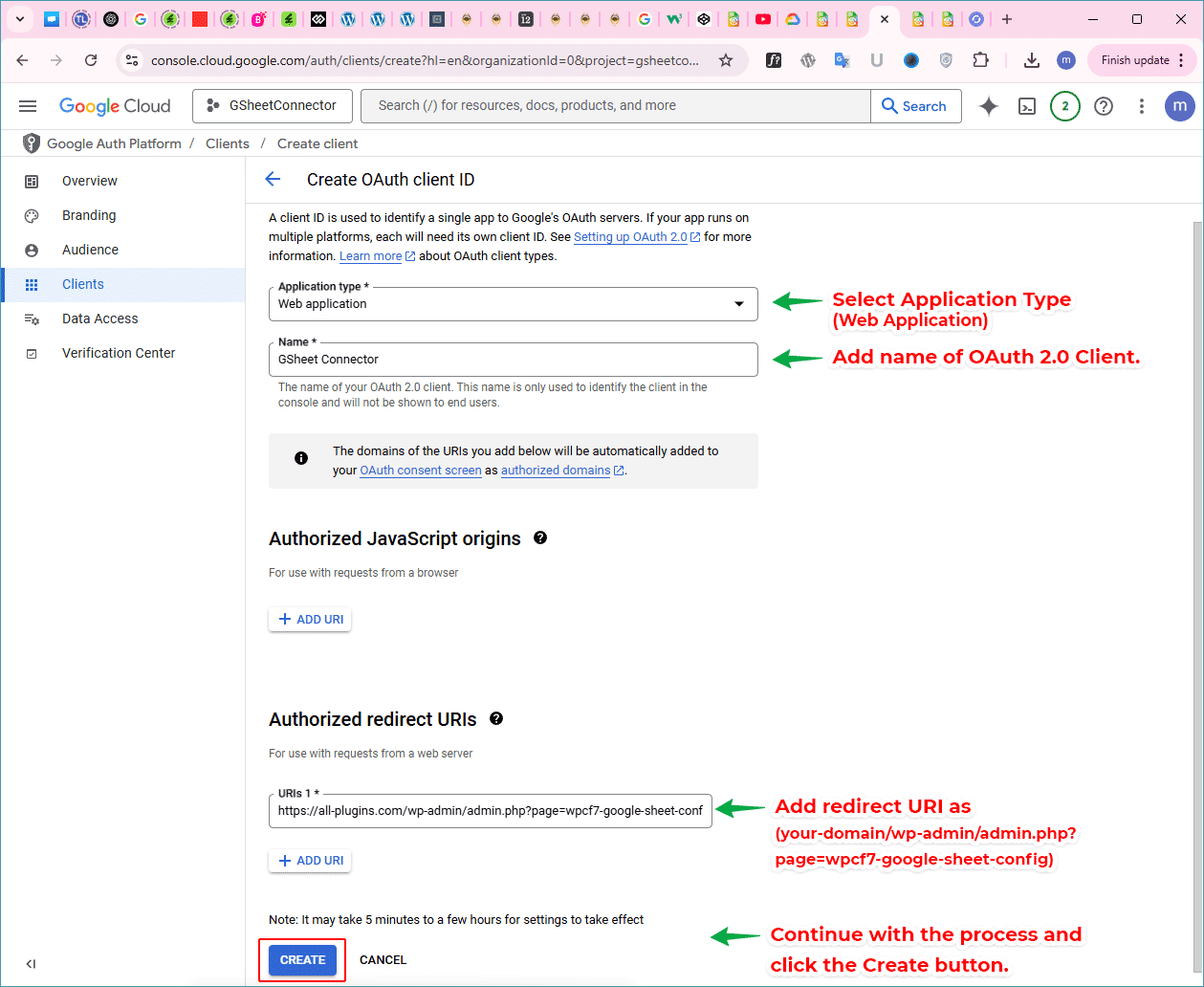The image size is (1204, 987).
Task: Open the U extension icon in toolbar
Action: tap(876, 60)
